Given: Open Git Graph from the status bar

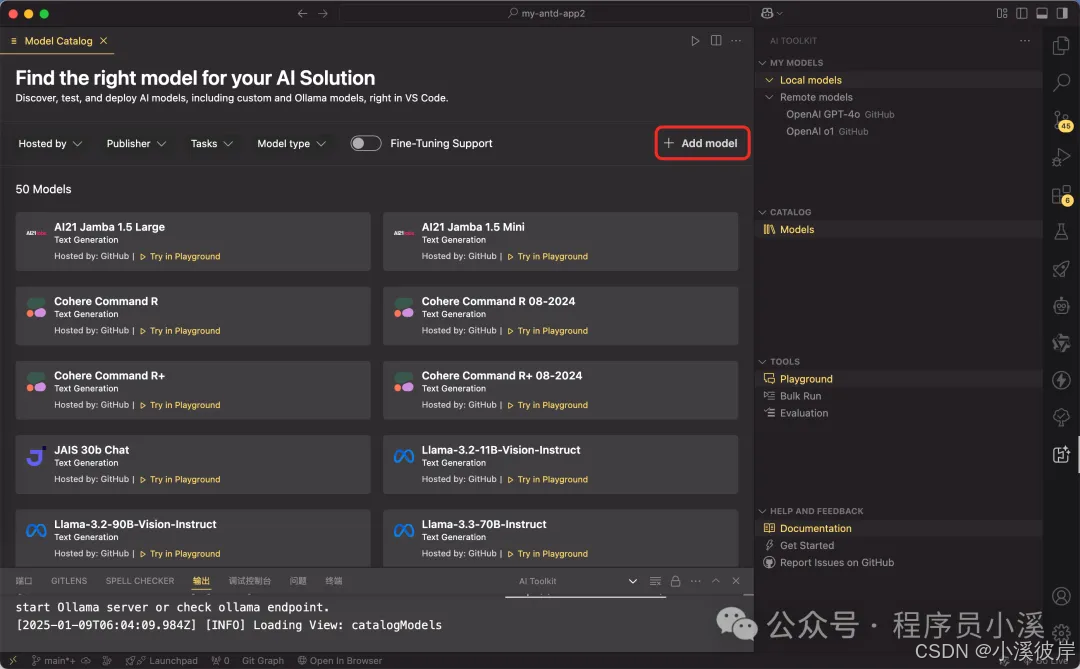Looking at the screenshot, I should click(x=263, y=661).
